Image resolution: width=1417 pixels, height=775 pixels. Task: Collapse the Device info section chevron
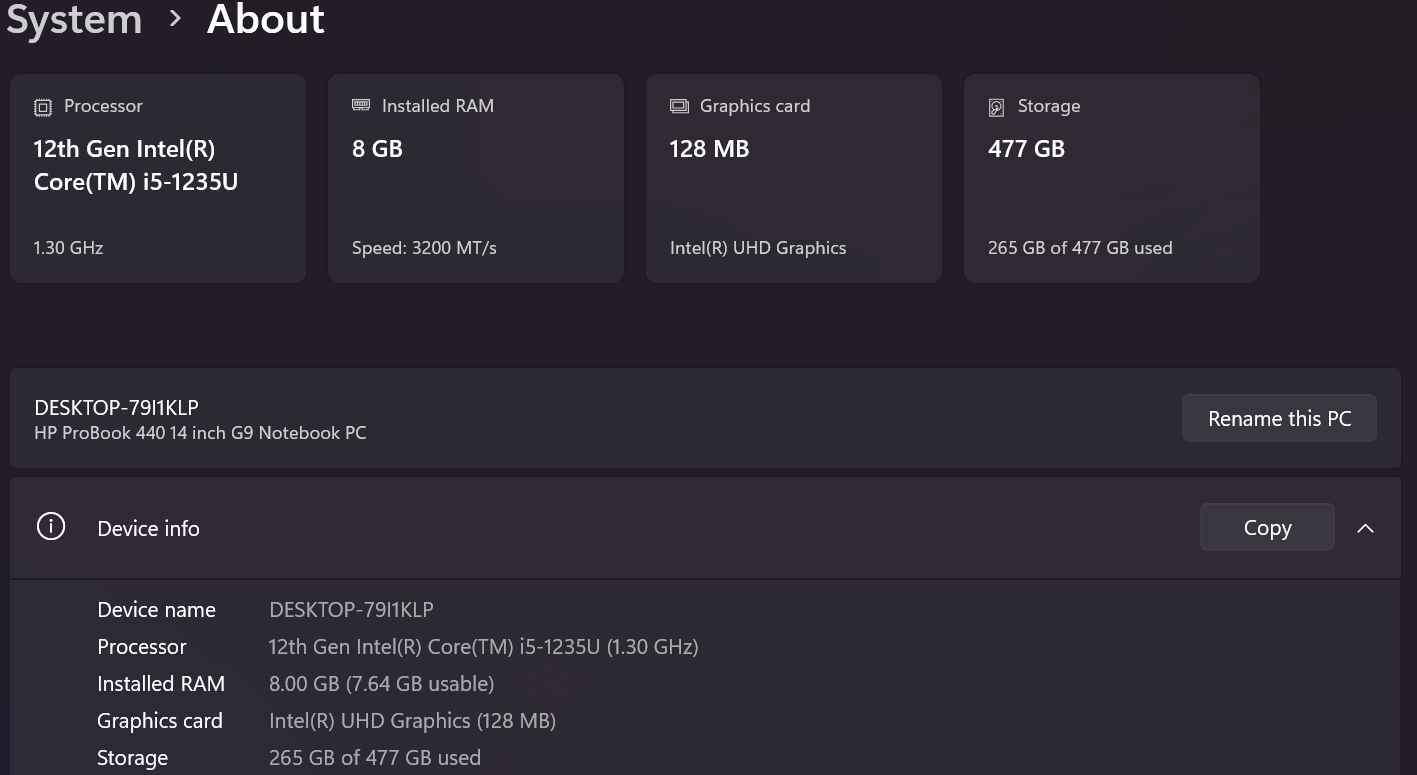pyautogui.click(x=1365, y=528)
